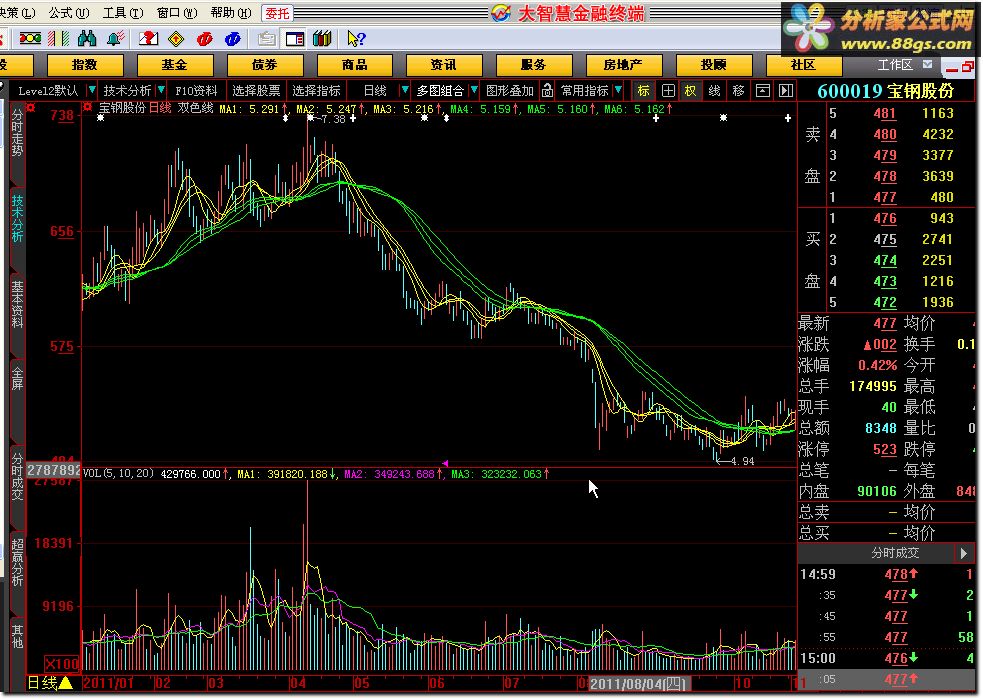Viewport: 983px width, 699px height.
Task: Click the 选择股票 button
Action: tap(256, 90)
